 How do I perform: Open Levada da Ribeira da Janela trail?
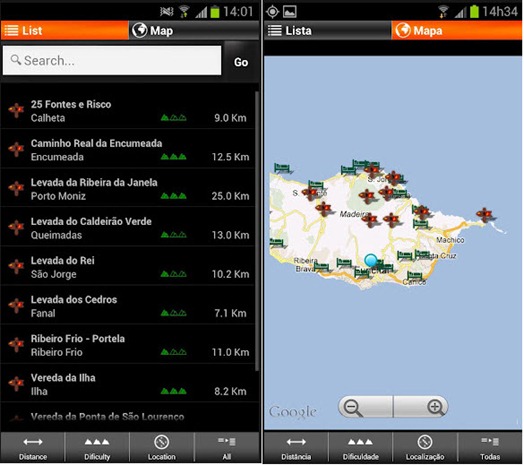click(128, 189)
